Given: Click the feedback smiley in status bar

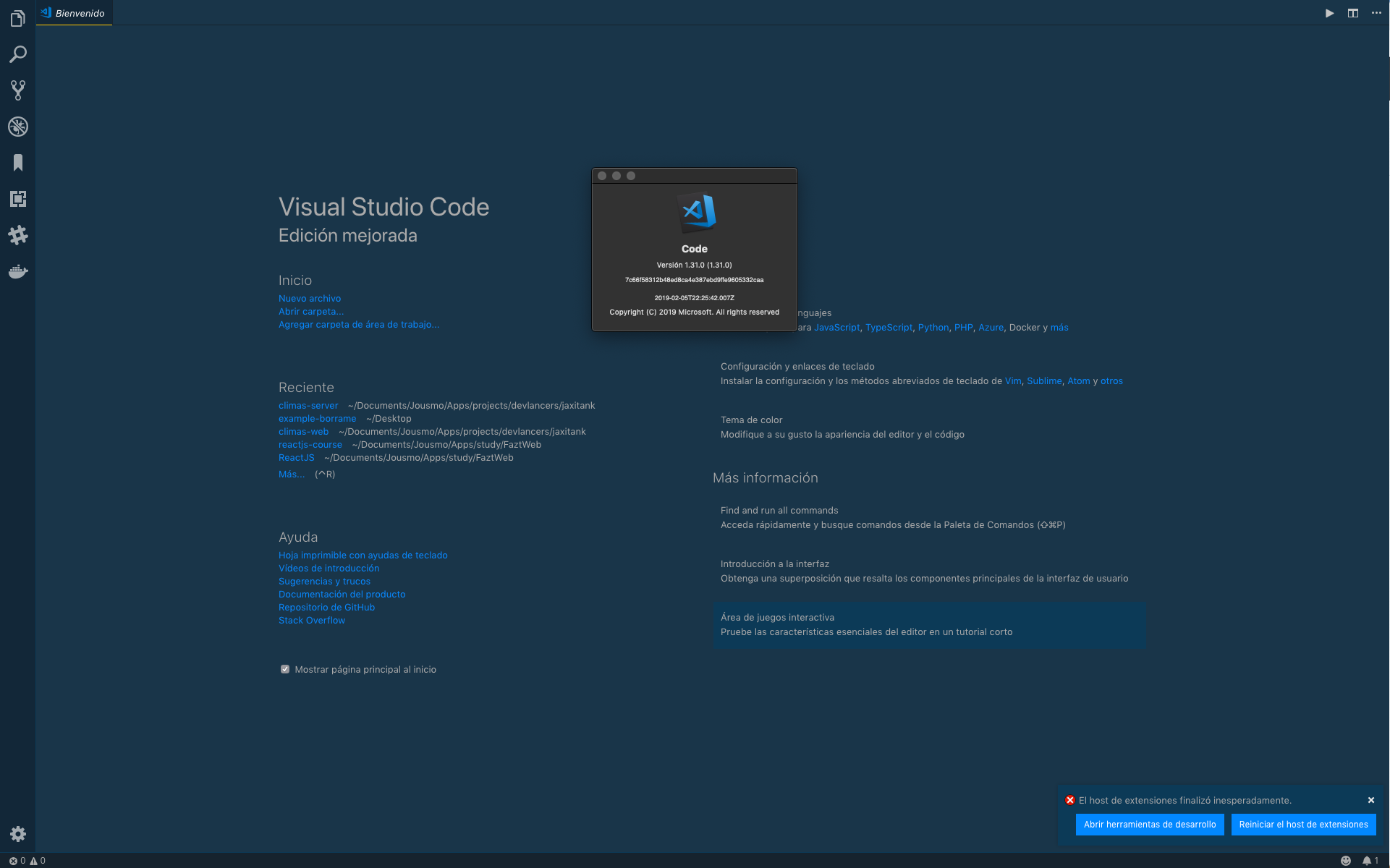Looking at the screenshot, I should (x=1346, y=861).
